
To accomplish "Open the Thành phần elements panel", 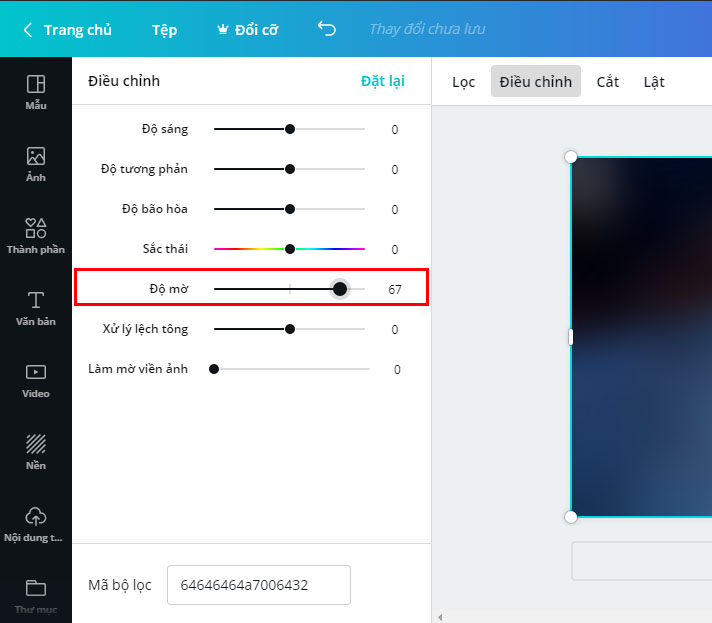I will tap(36, 236).
